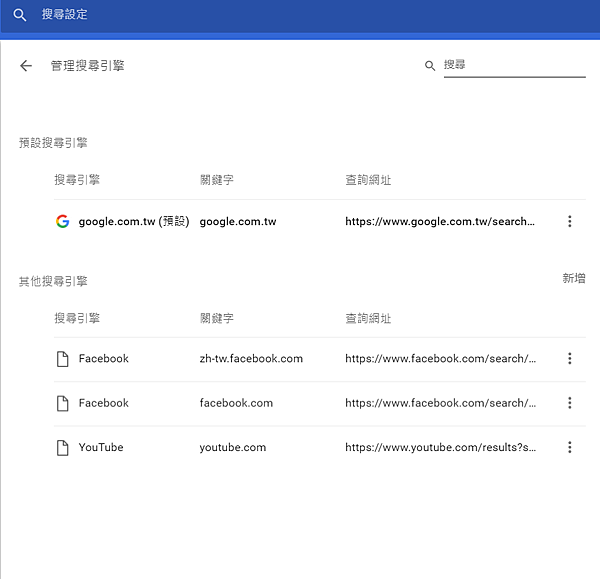
Task: Click the youtube.com keyword
Action: (x=233, y=447)
